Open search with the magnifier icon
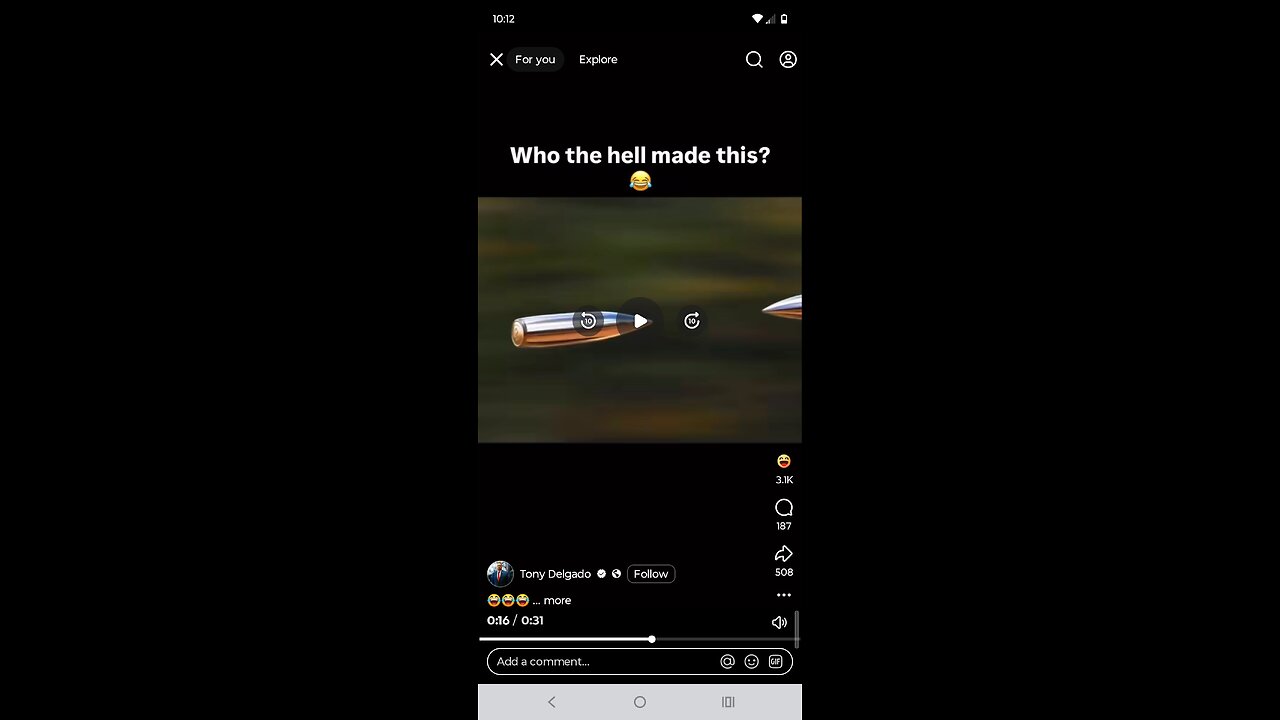 [754, 60]
